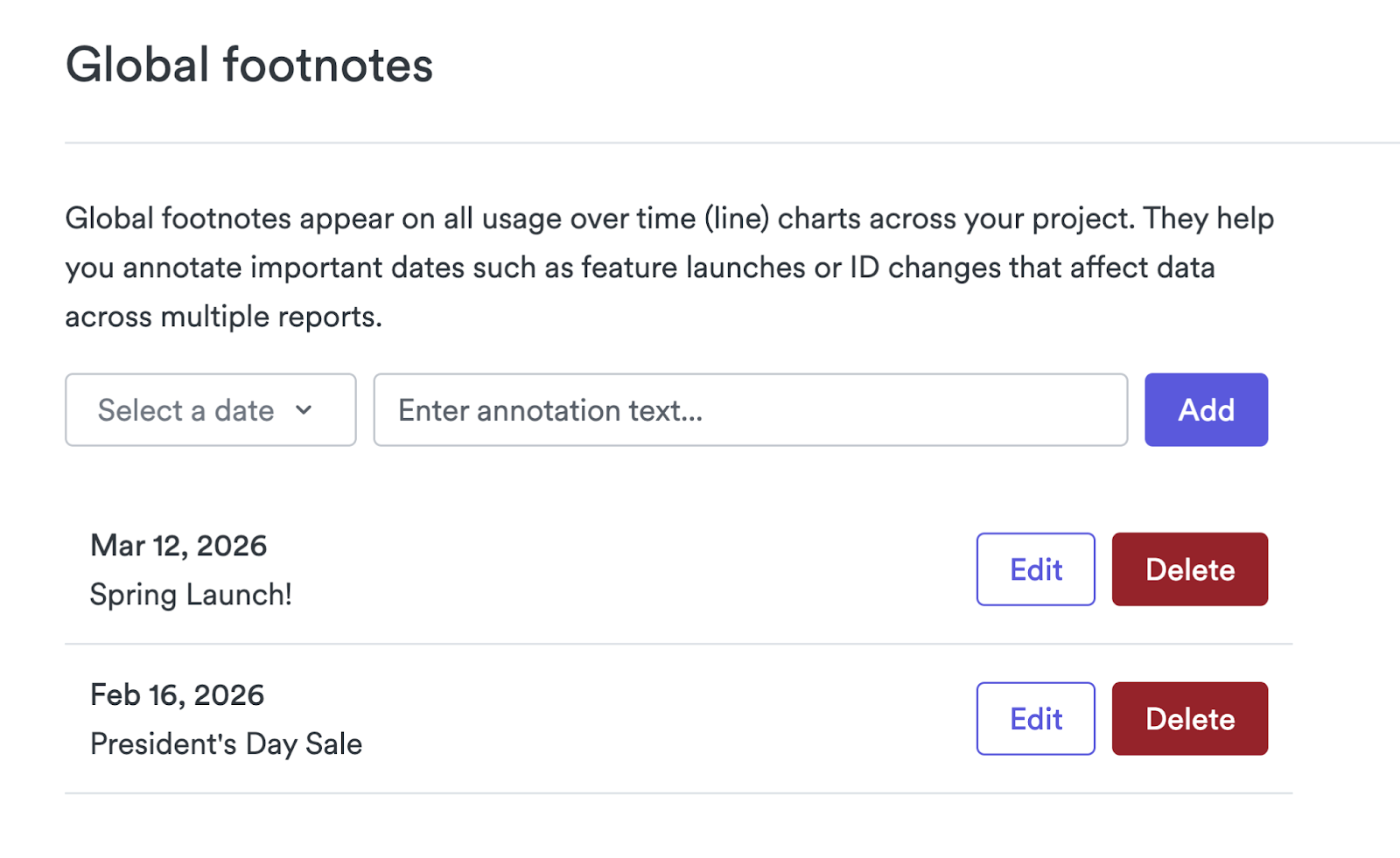Viewport: 1400px width, 858px height.
Task: Click the "Mar 12, 2026" date label
Action: pos(178,546)
